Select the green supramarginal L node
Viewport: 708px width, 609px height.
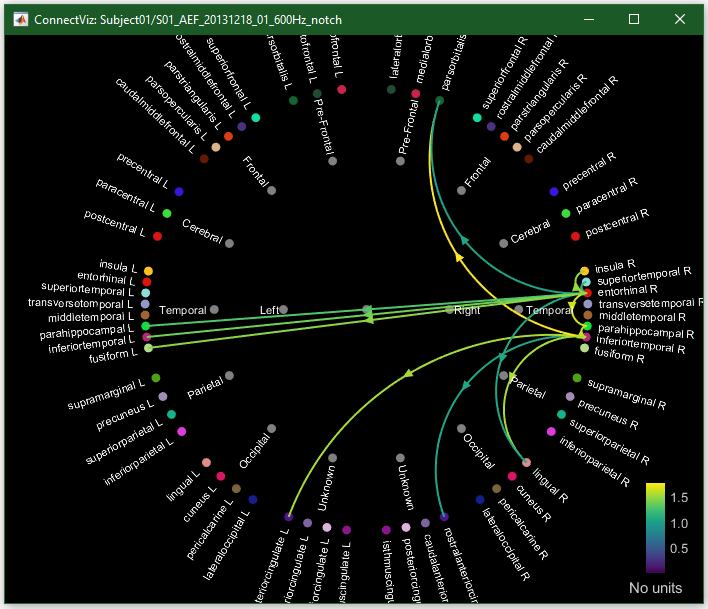[x=155, y=378]
